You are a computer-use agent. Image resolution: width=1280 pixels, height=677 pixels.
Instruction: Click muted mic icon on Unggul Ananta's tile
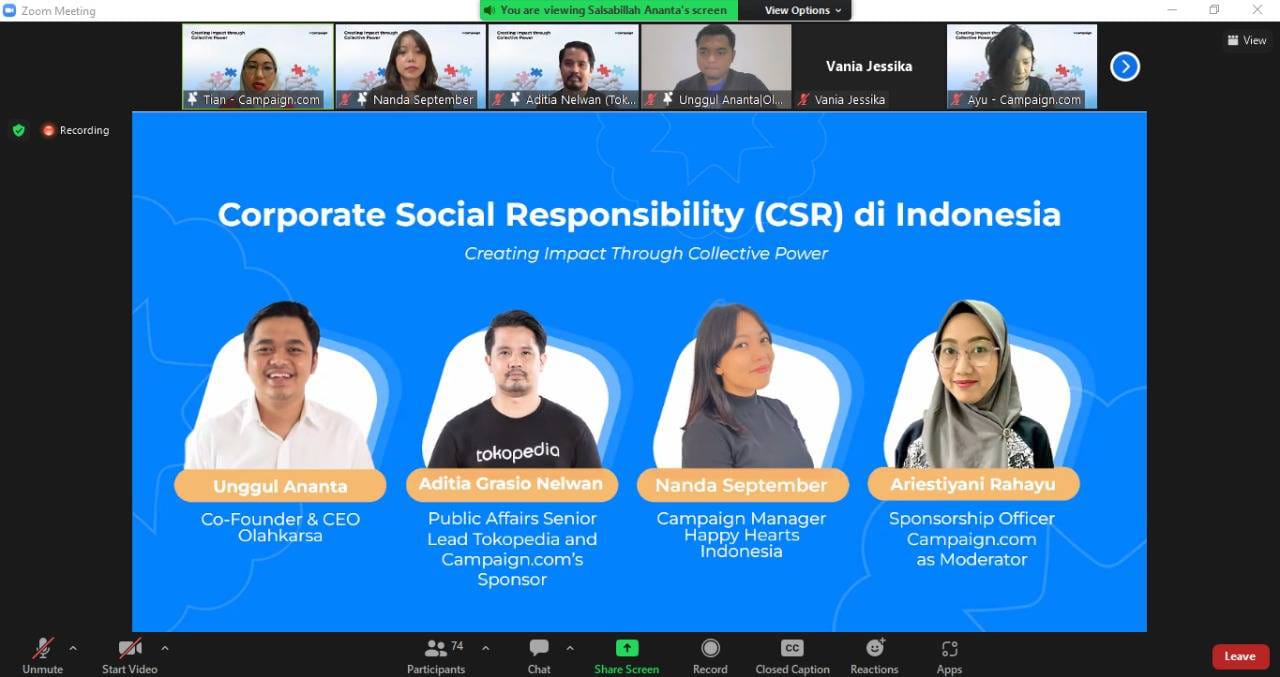pos(651,99)
